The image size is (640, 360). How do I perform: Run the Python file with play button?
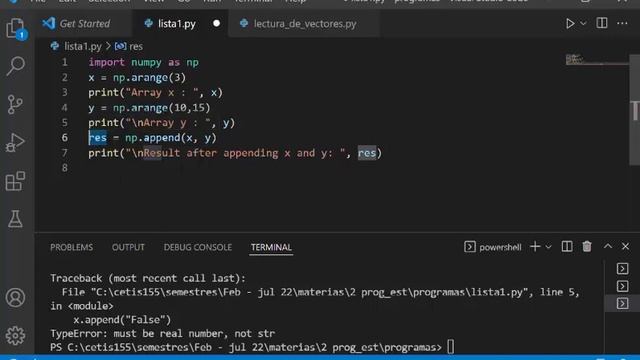(570, 23)
